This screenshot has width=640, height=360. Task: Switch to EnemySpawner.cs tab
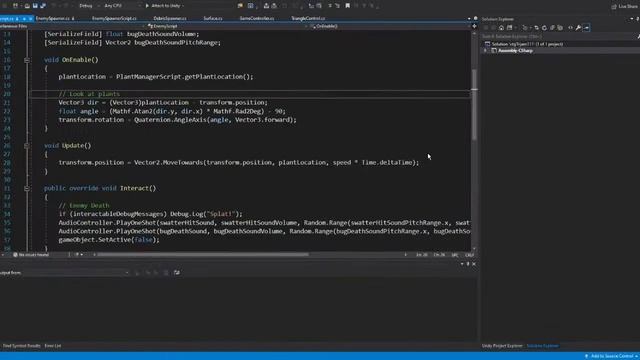[55, 19]
